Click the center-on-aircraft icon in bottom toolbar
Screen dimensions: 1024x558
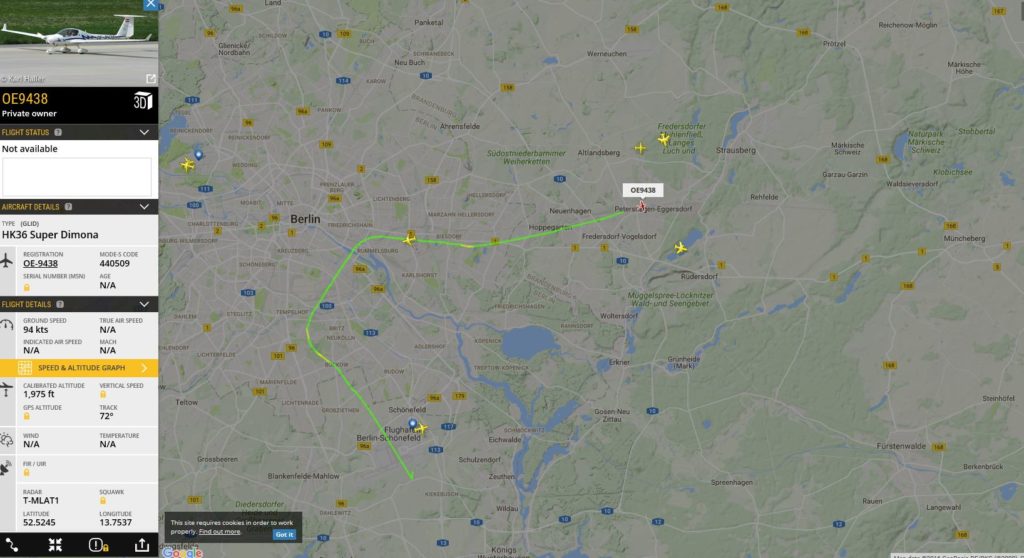[55, 544]
